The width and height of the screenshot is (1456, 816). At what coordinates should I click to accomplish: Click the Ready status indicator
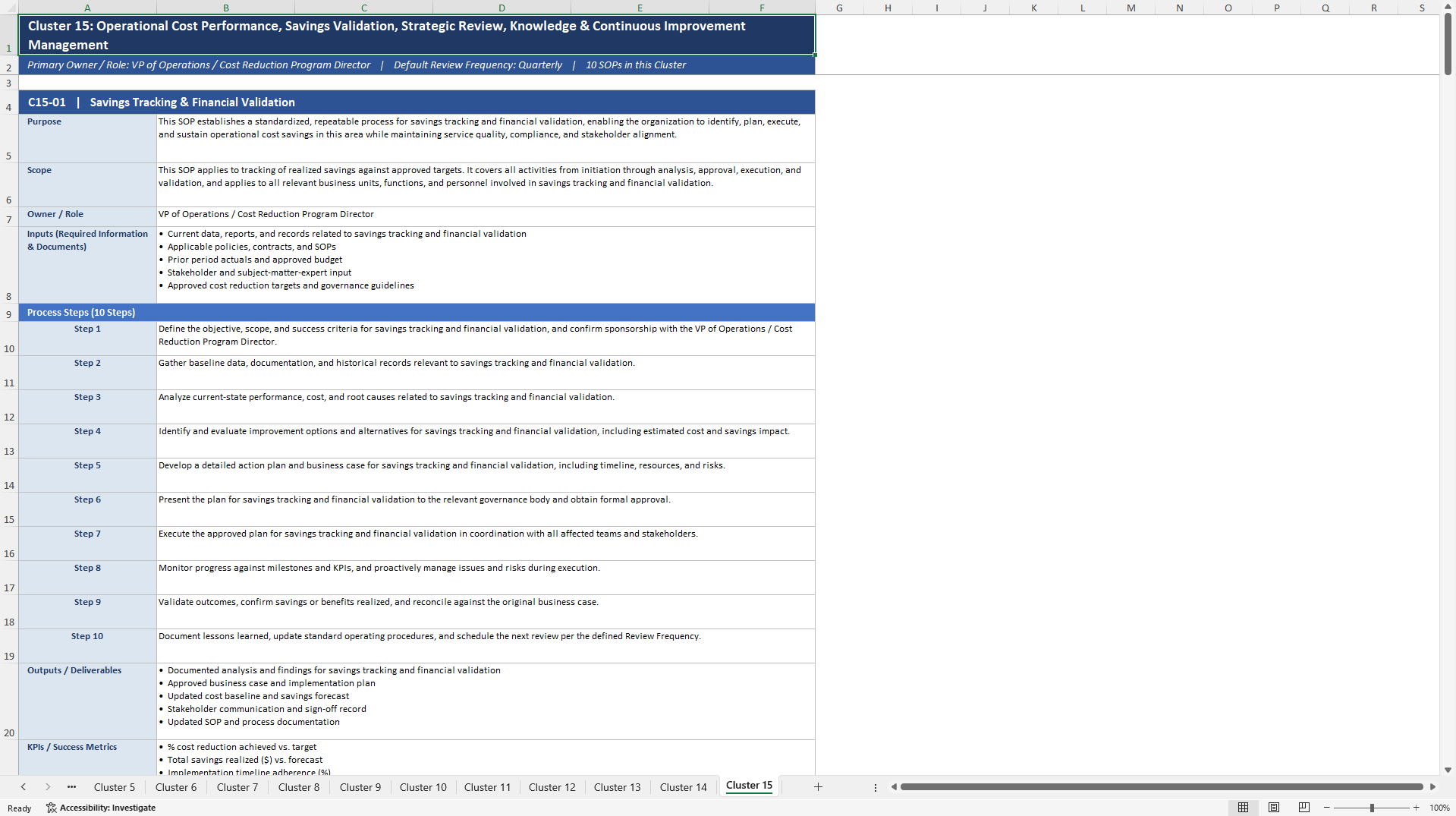[x=20, y=808]
